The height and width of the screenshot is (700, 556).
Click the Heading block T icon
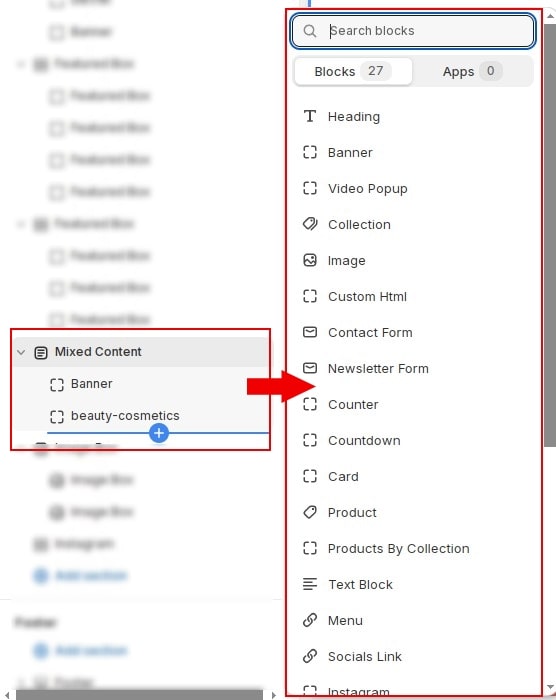click(x=309, y=117)
